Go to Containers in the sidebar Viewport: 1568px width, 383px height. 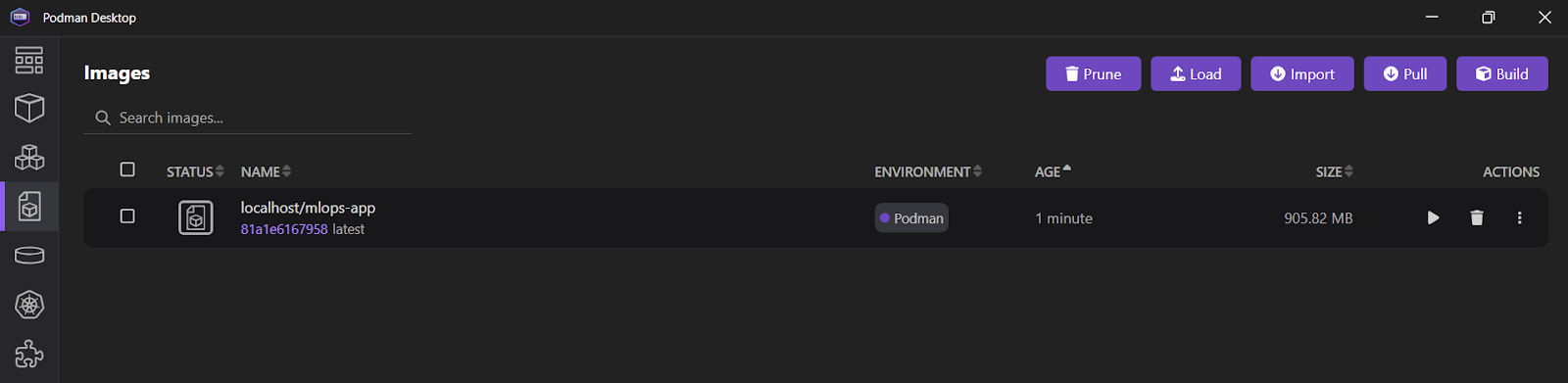29,108
